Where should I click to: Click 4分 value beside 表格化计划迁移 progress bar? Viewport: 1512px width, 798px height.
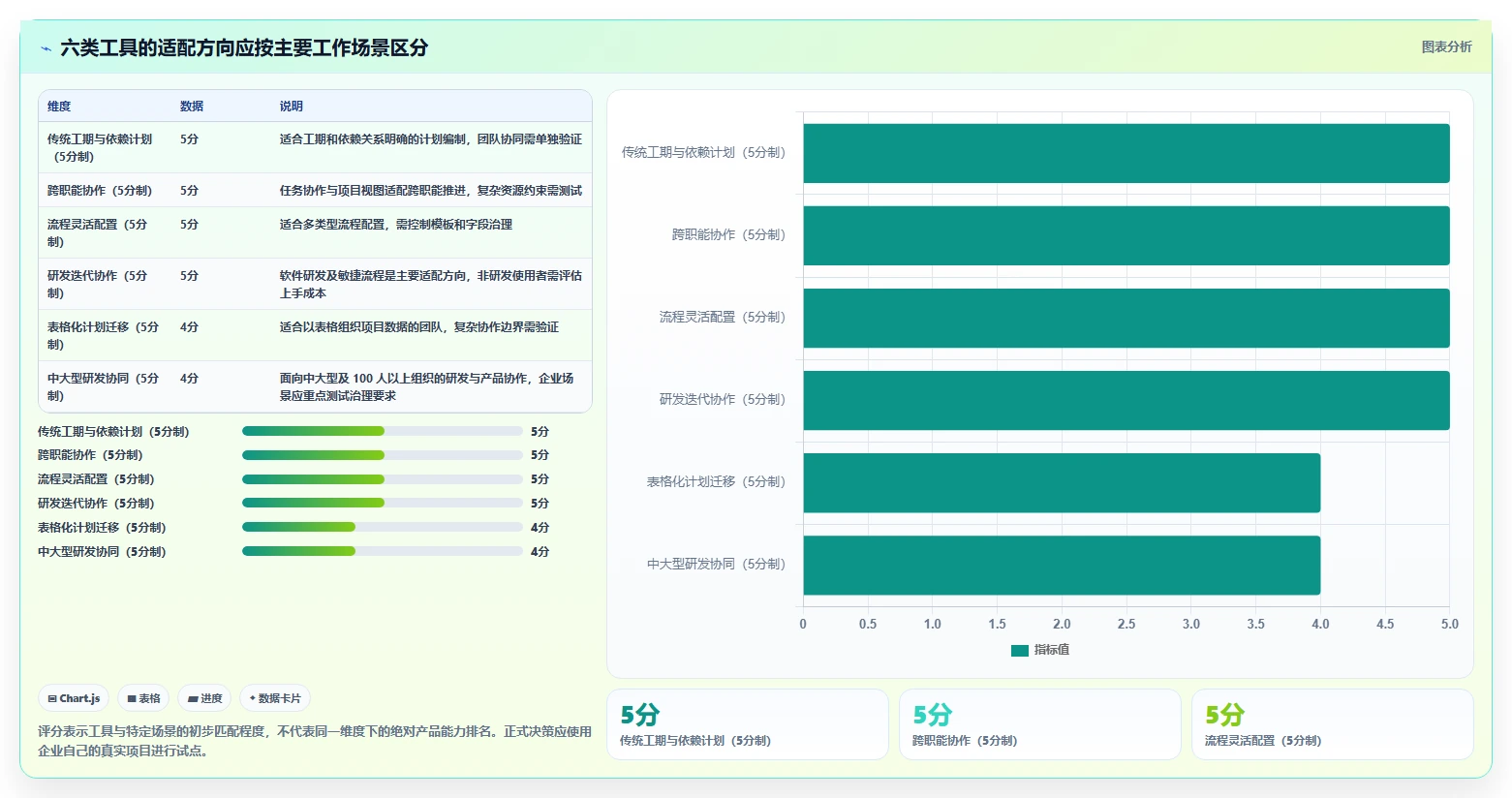pos(540,528)
